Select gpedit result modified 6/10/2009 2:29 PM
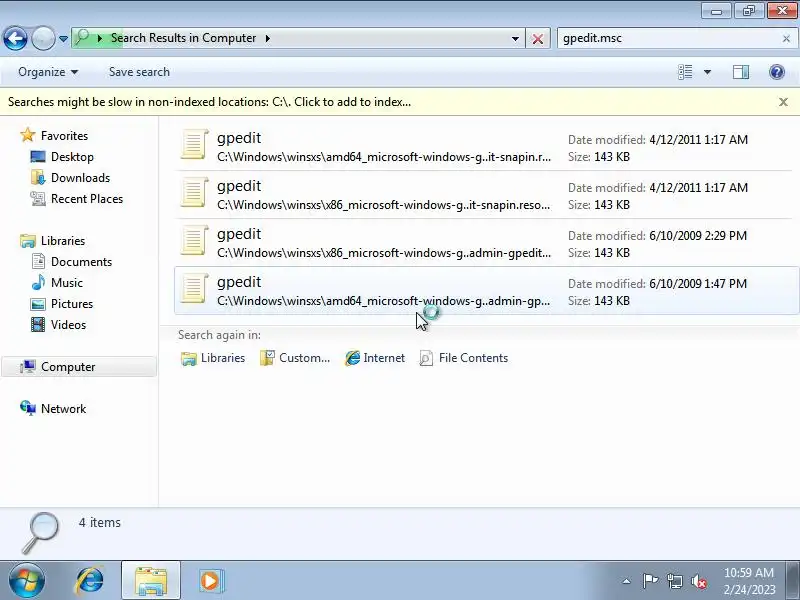Image resolution: width=800 pixels, height=600 pixels. 486,242
